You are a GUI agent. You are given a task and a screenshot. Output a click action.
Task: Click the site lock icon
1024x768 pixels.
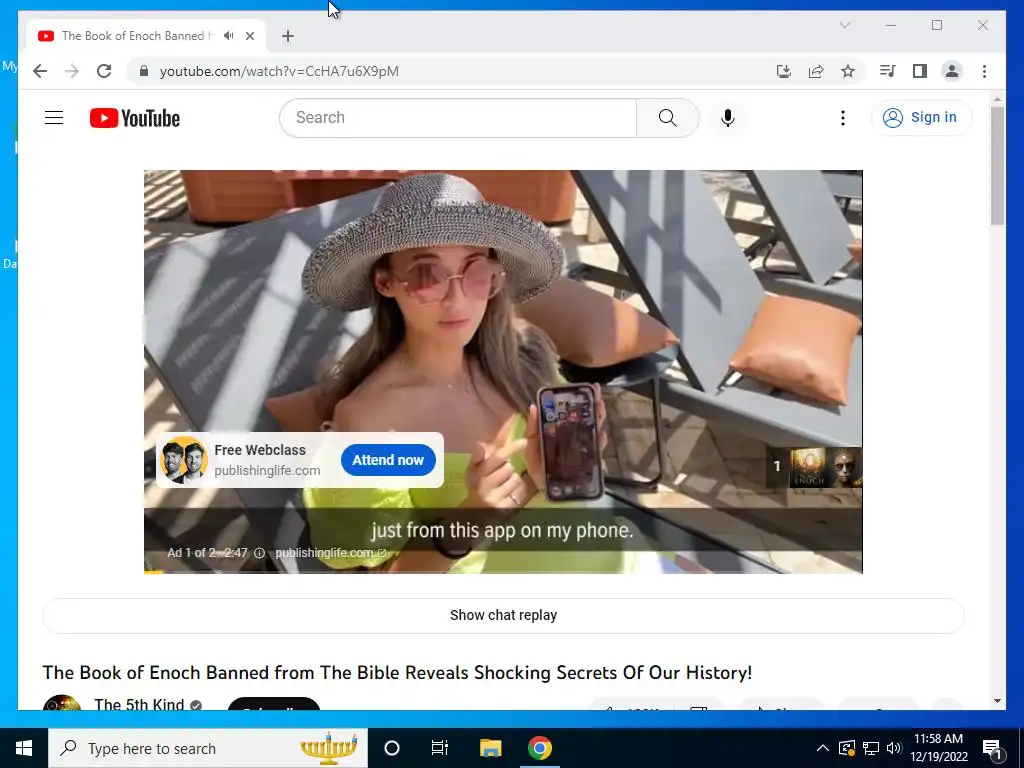point(144,71)
